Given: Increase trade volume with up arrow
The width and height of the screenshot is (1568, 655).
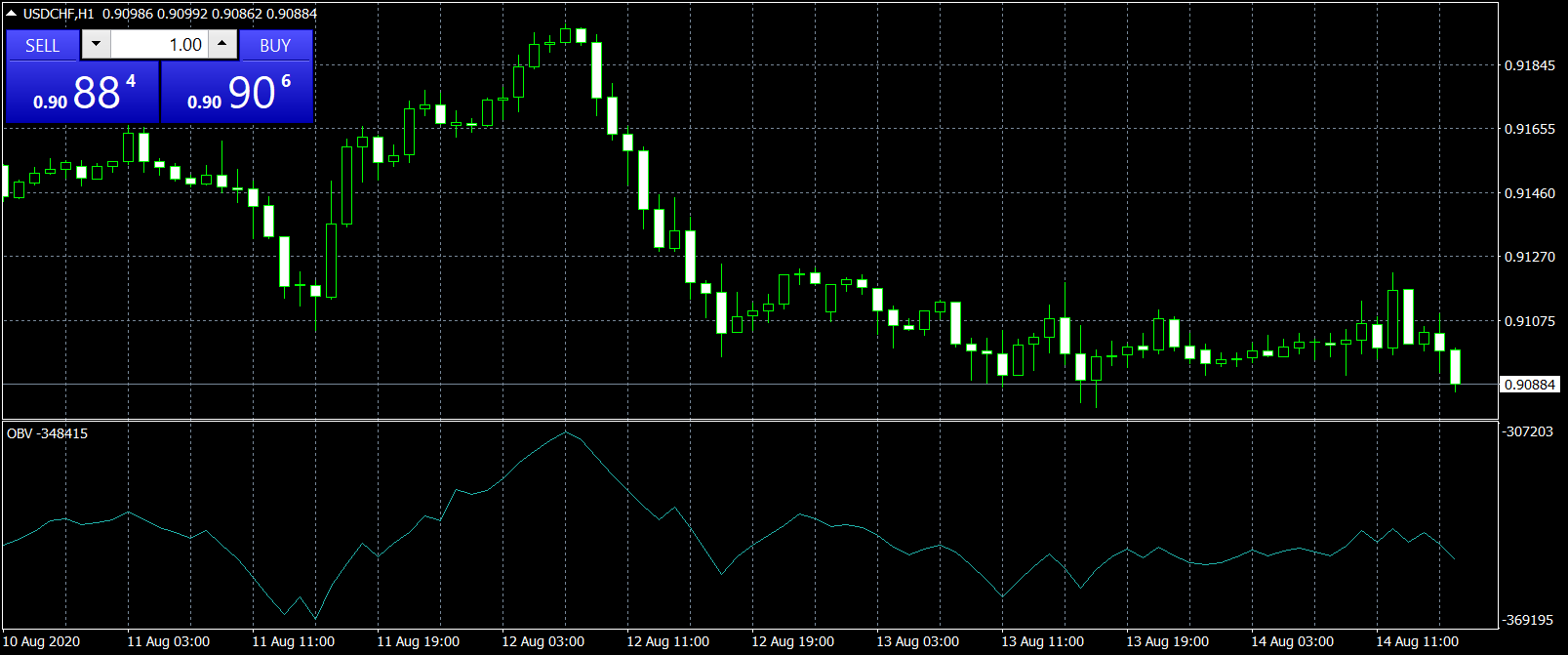Looking at the screenshot, I should pos(222,44).
